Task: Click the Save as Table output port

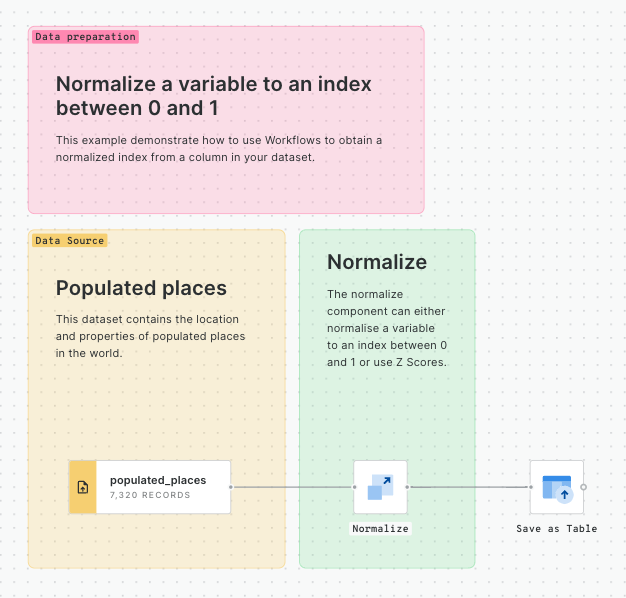Action: pyautogui.click(x=584, y=487)
